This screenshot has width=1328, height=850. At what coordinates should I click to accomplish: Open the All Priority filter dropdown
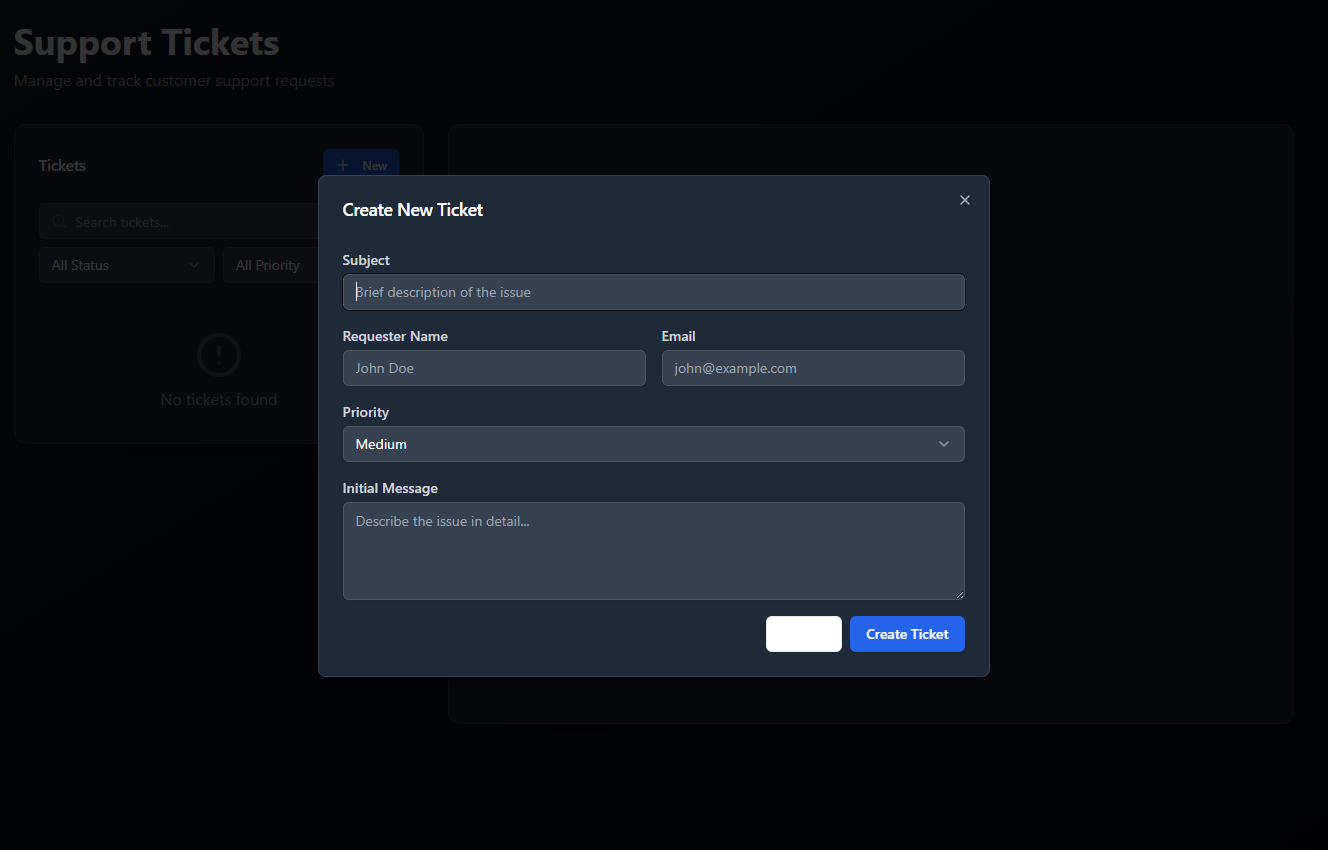[272, 265]
